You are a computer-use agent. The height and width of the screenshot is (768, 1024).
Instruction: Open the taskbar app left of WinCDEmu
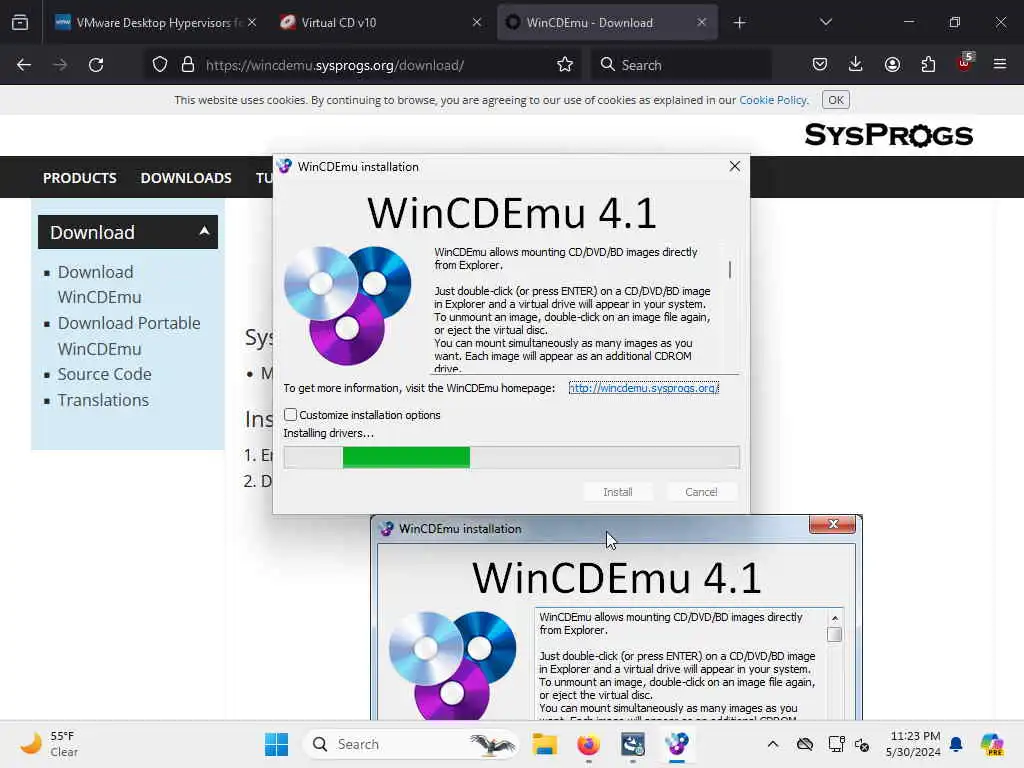(x=633, y=744)
